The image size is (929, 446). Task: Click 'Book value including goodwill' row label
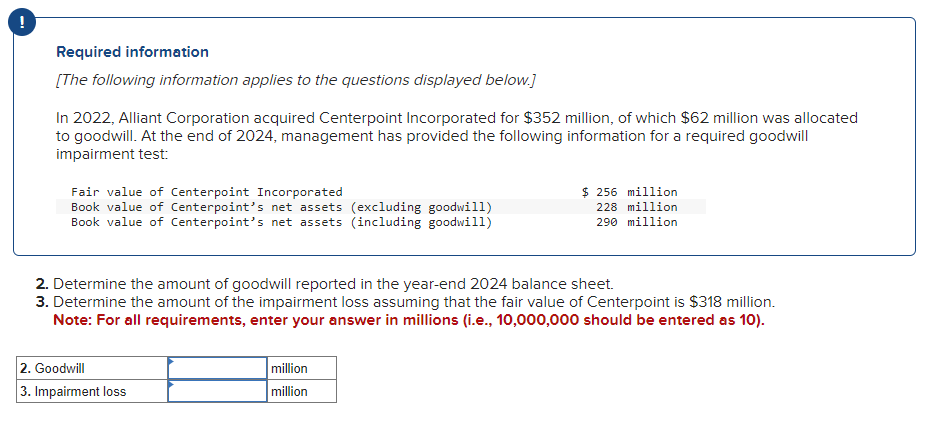pos(281,222)
